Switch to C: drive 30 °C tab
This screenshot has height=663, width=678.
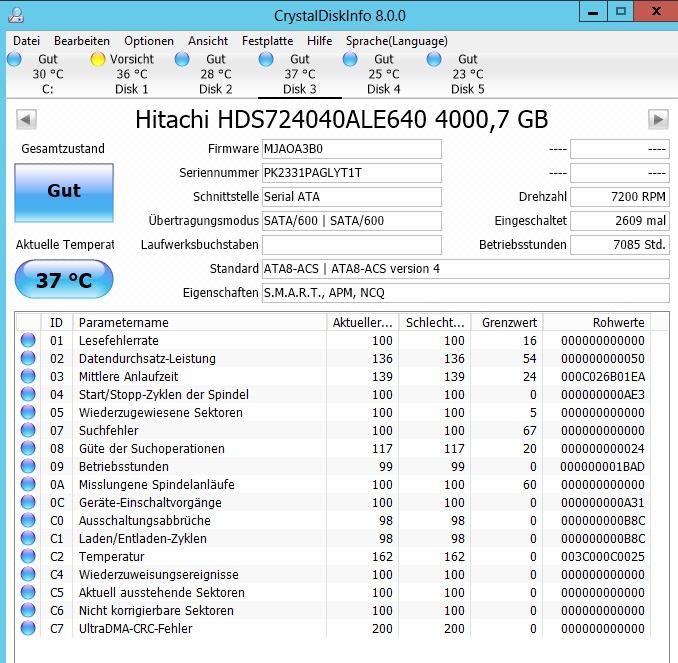(x=48, y=74)
